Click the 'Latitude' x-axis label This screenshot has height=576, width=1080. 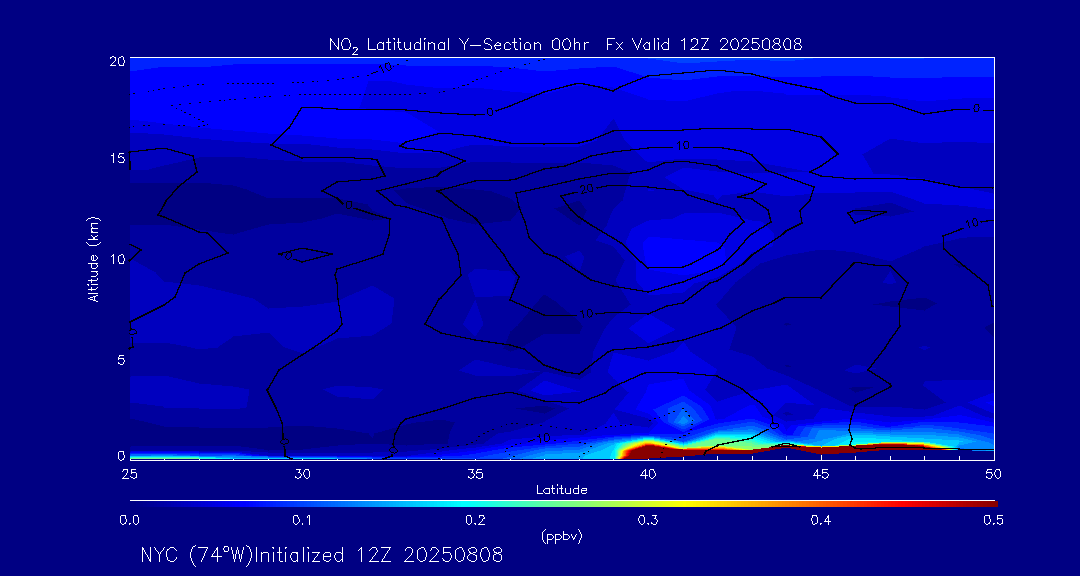point(561,489)
